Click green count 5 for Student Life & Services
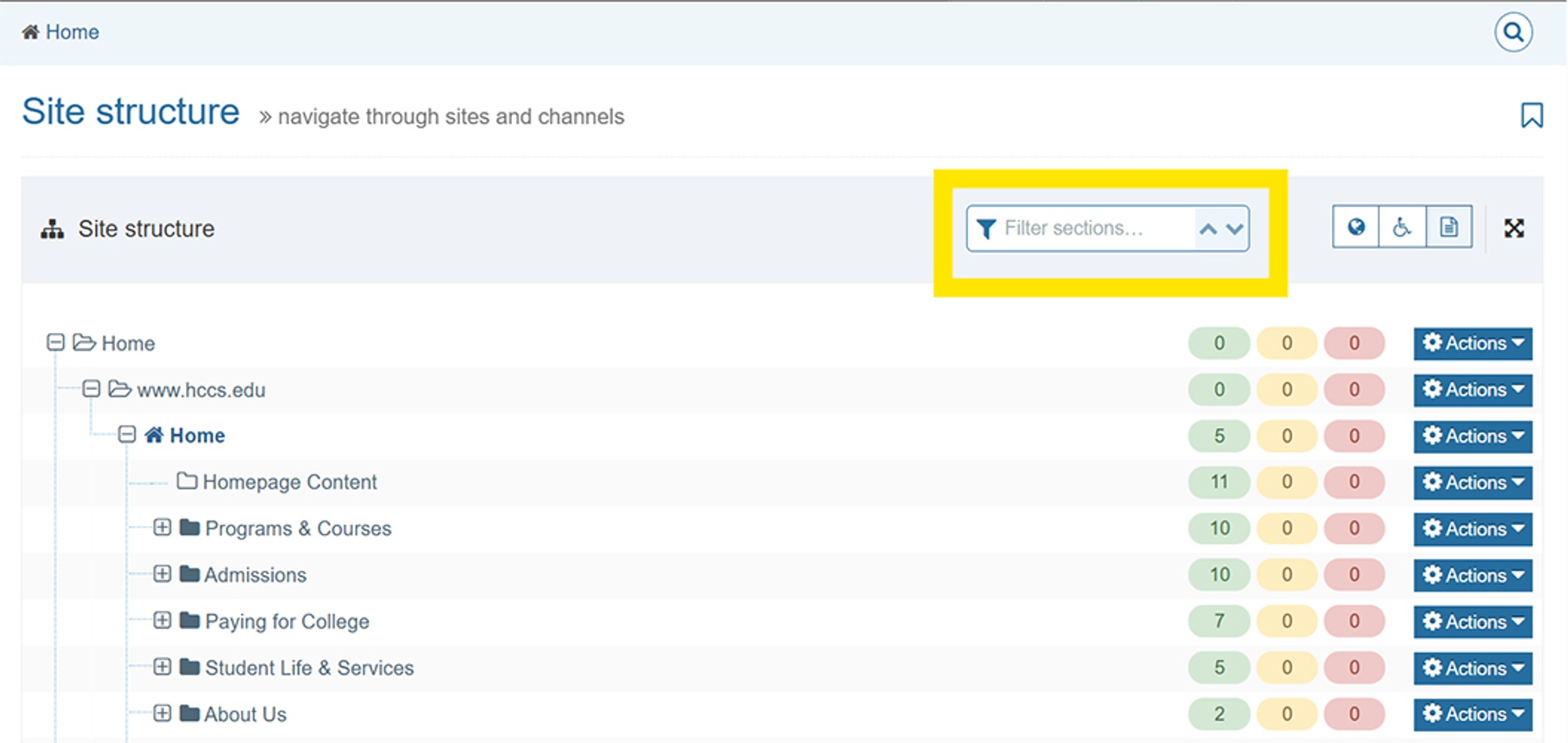Viewport: 1568px width, 743px height. [1219, 667]
